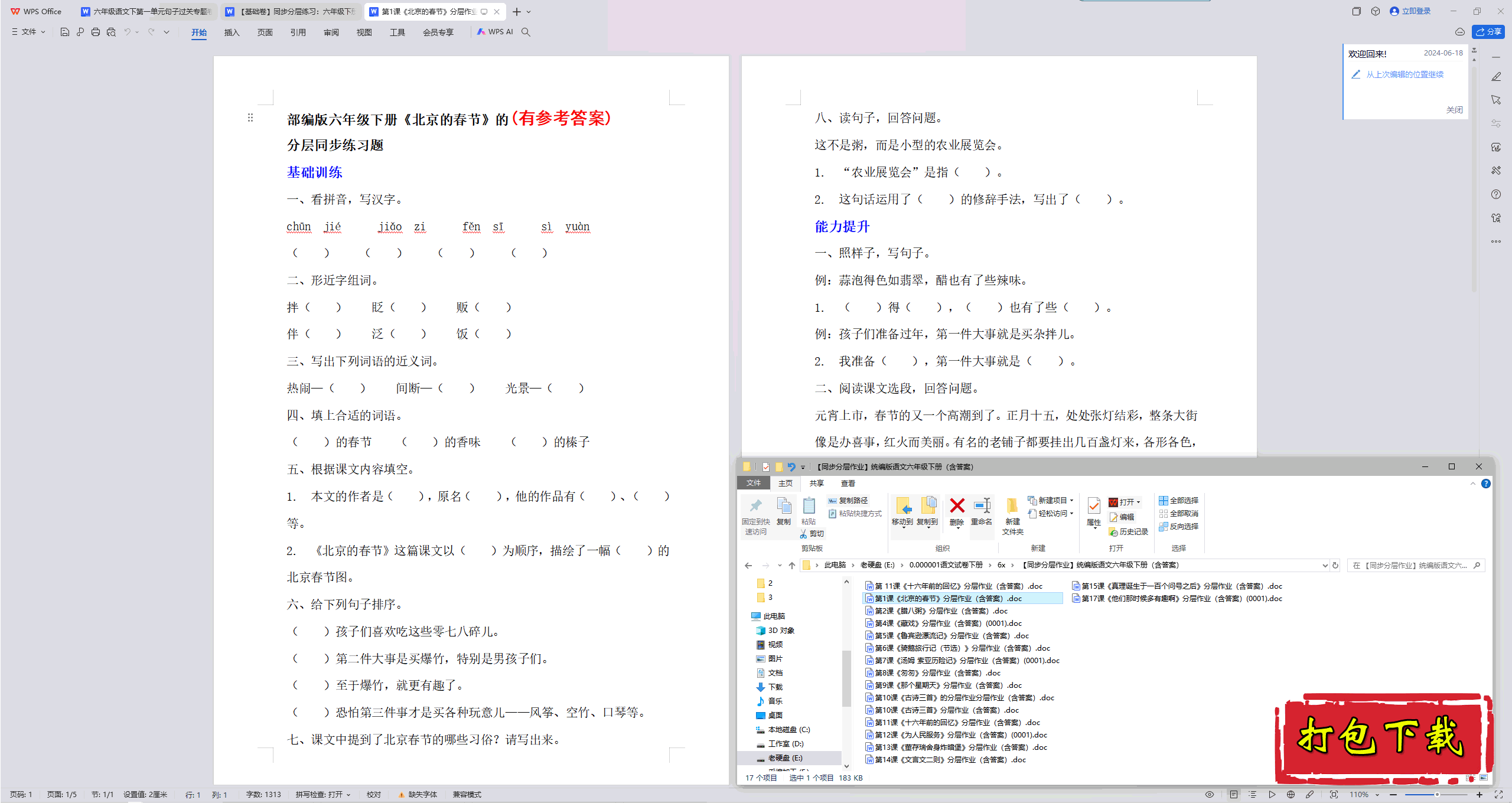Click 关闭 in welcome back popup
Viewport: 1512px width, 803px height.
point(1454,110)
